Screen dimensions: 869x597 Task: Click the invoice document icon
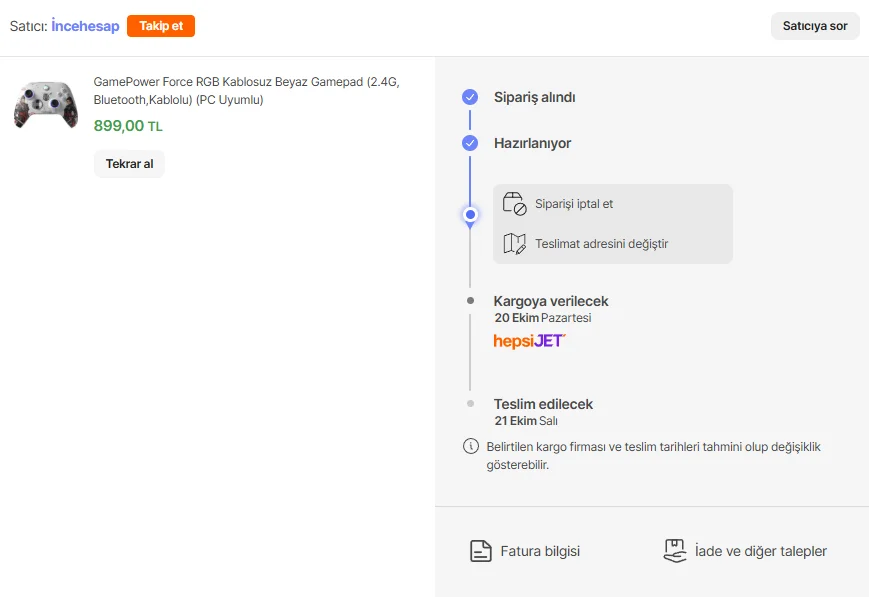[481, 551]
